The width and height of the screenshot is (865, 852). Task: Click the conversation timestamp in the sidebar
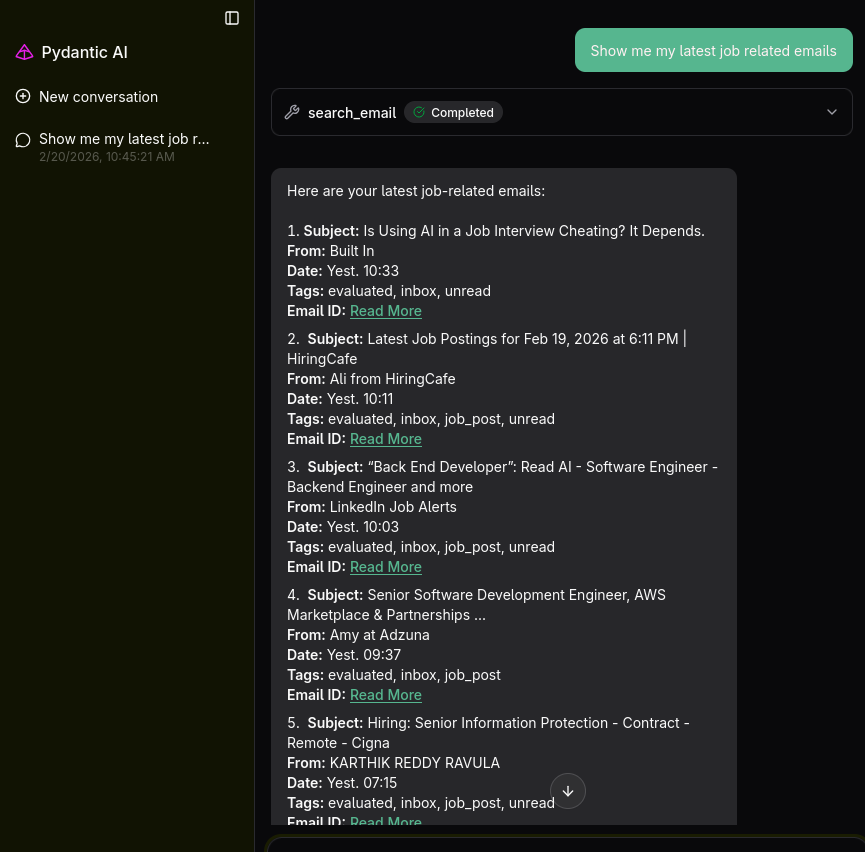click(107, 156)
